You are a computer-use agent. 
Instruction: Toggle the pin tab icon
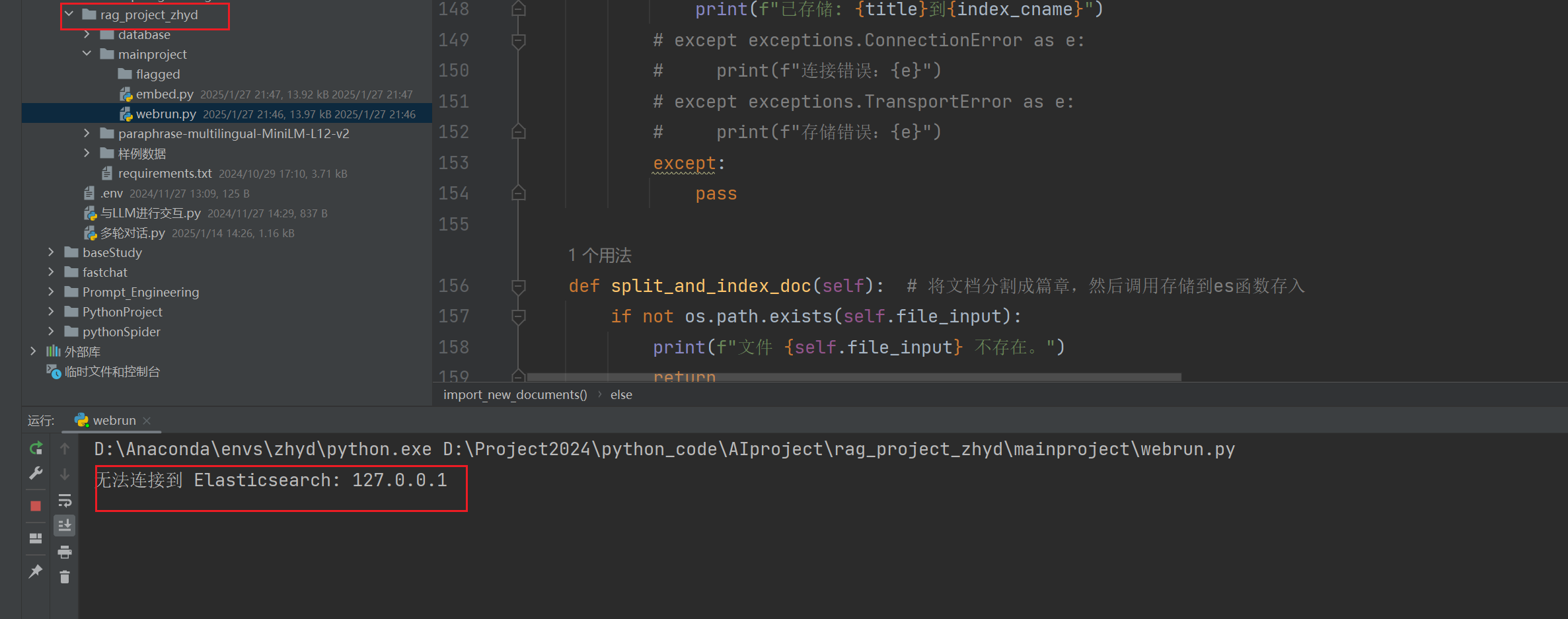tap(36, 571)
